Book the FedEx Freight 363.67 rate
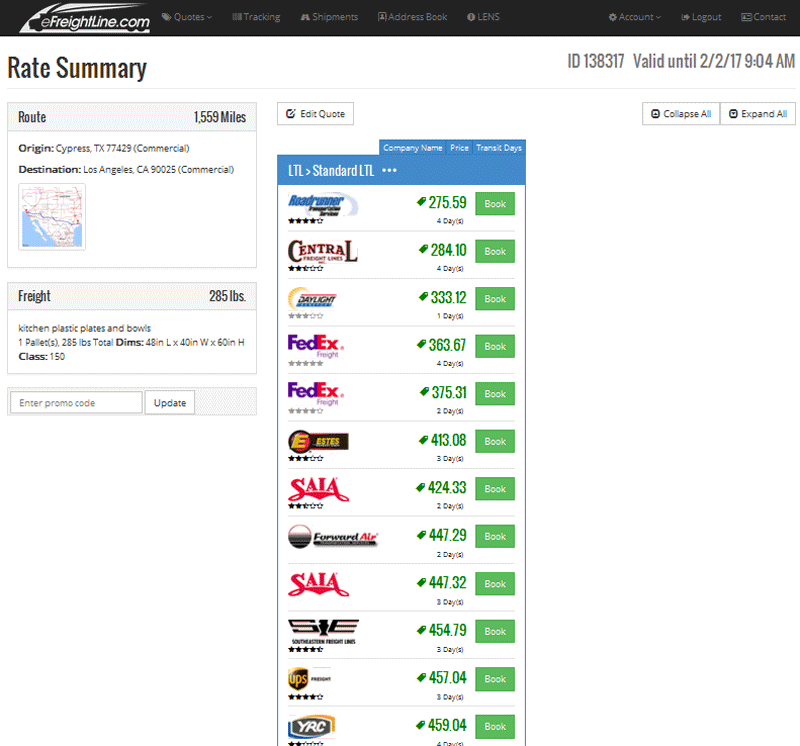Screen dimensions: 800x746 coord(495,346)
